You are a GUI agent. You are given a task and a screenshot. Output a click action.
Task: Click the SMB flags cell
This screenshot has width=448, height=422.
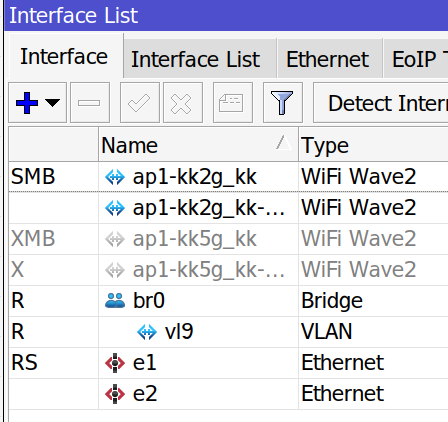(x=53, y=177)
